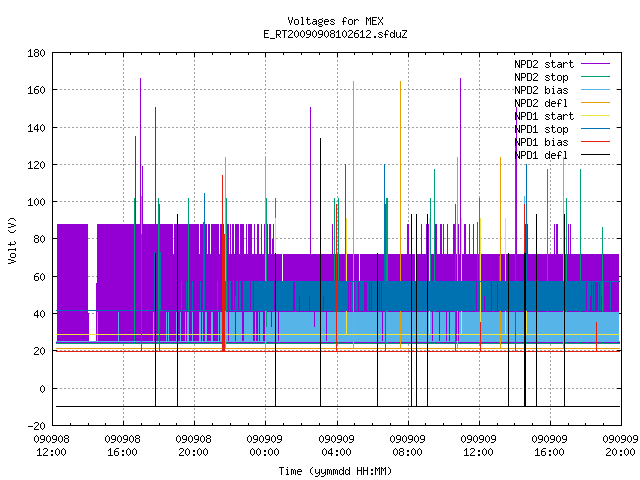Click the '090909 16:00' time axis label
The width and height of the screenshot is (640, 480).
[x=549, y=446]
